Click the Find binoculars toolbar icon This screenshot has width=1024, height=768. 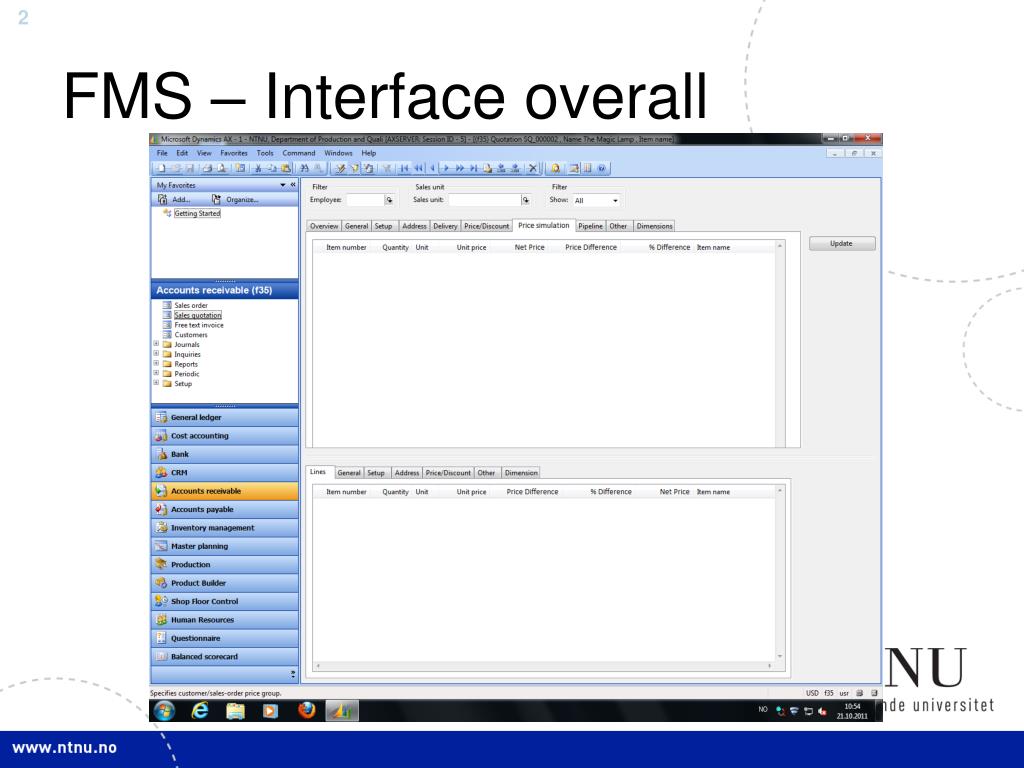click(304, 168)
